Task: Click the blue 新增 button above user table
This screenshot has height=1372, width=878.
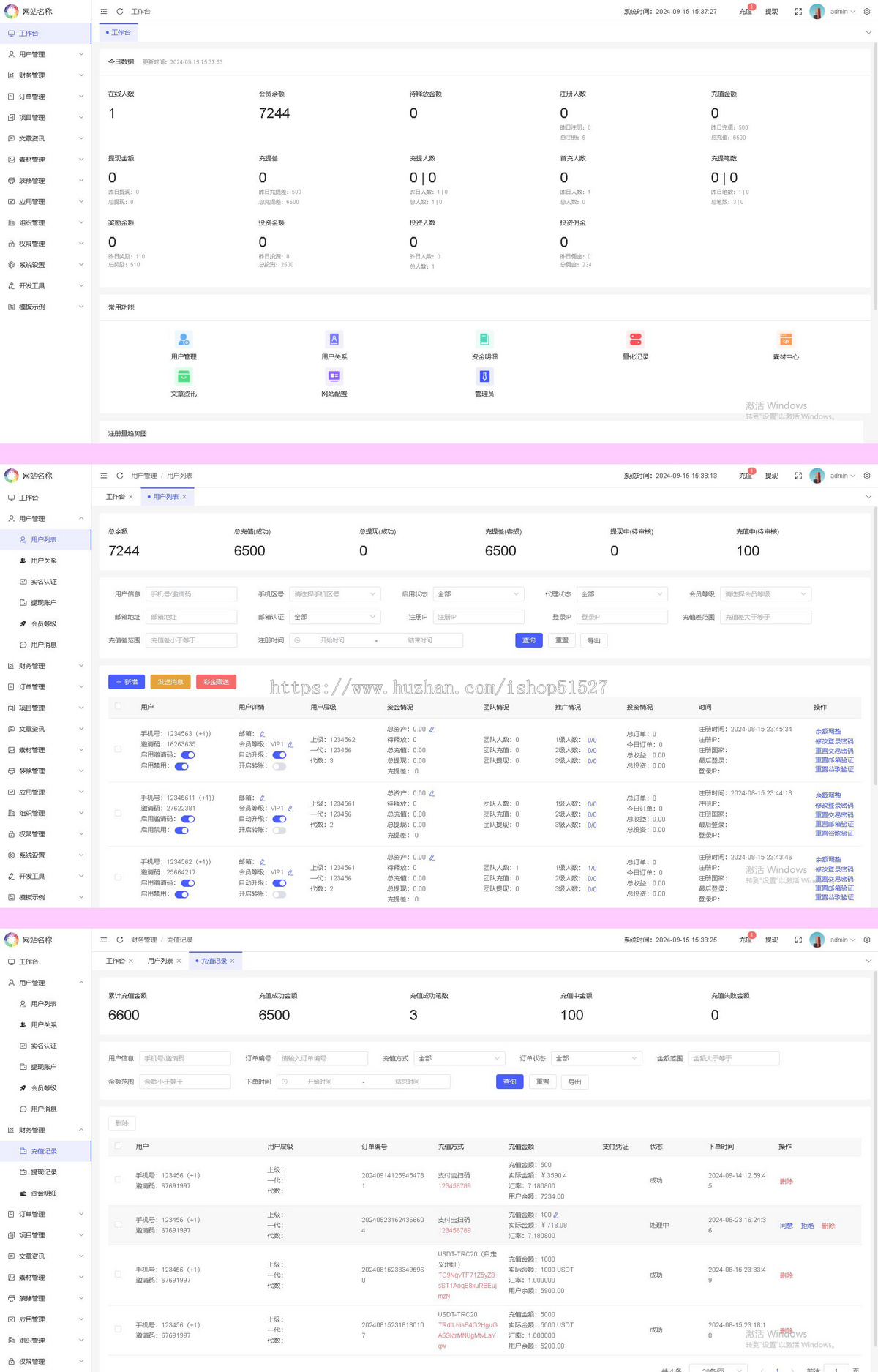Action: click(127, 682)
